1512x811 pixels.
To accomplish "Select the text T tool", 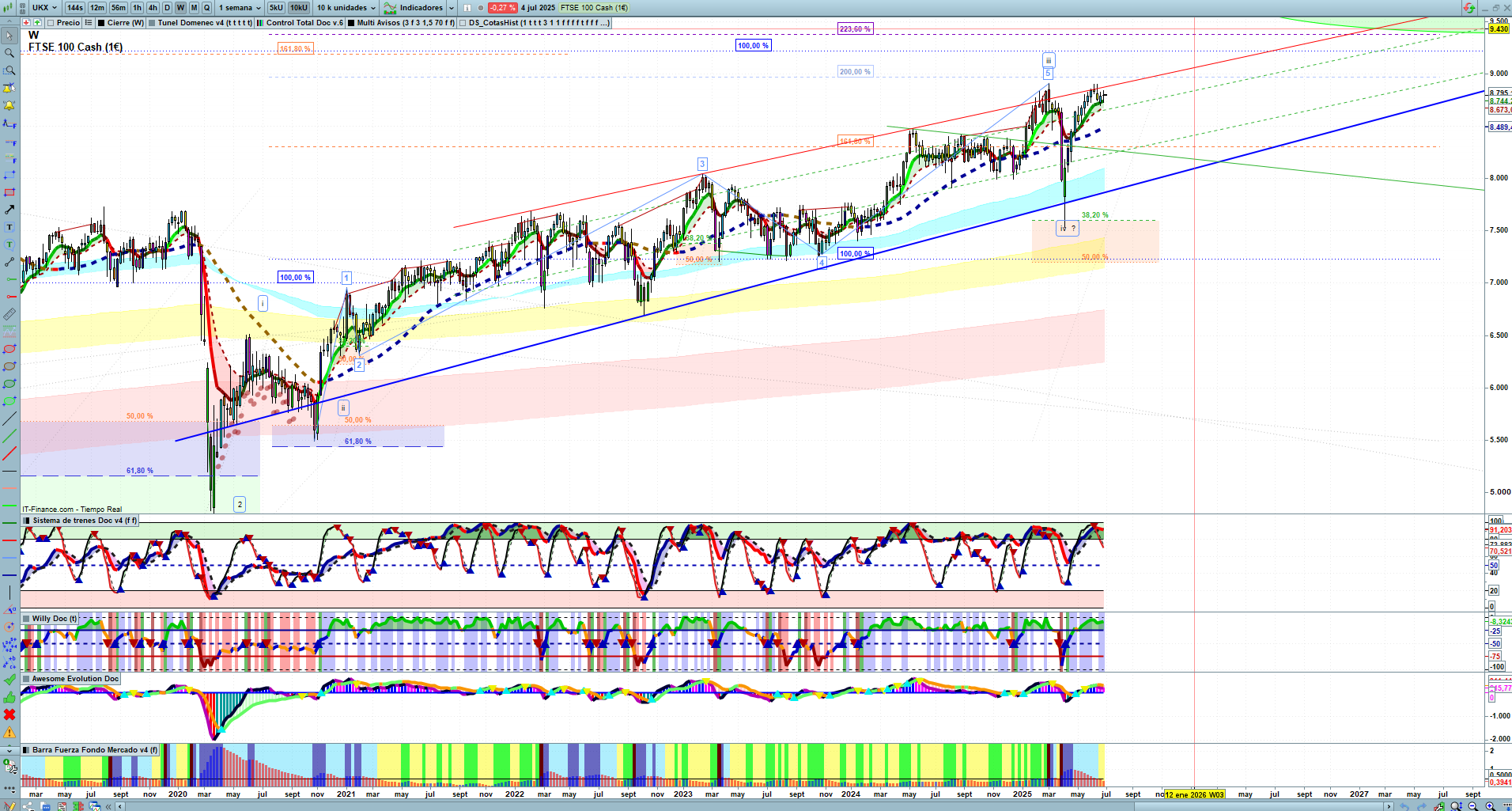I will [9, 227].
